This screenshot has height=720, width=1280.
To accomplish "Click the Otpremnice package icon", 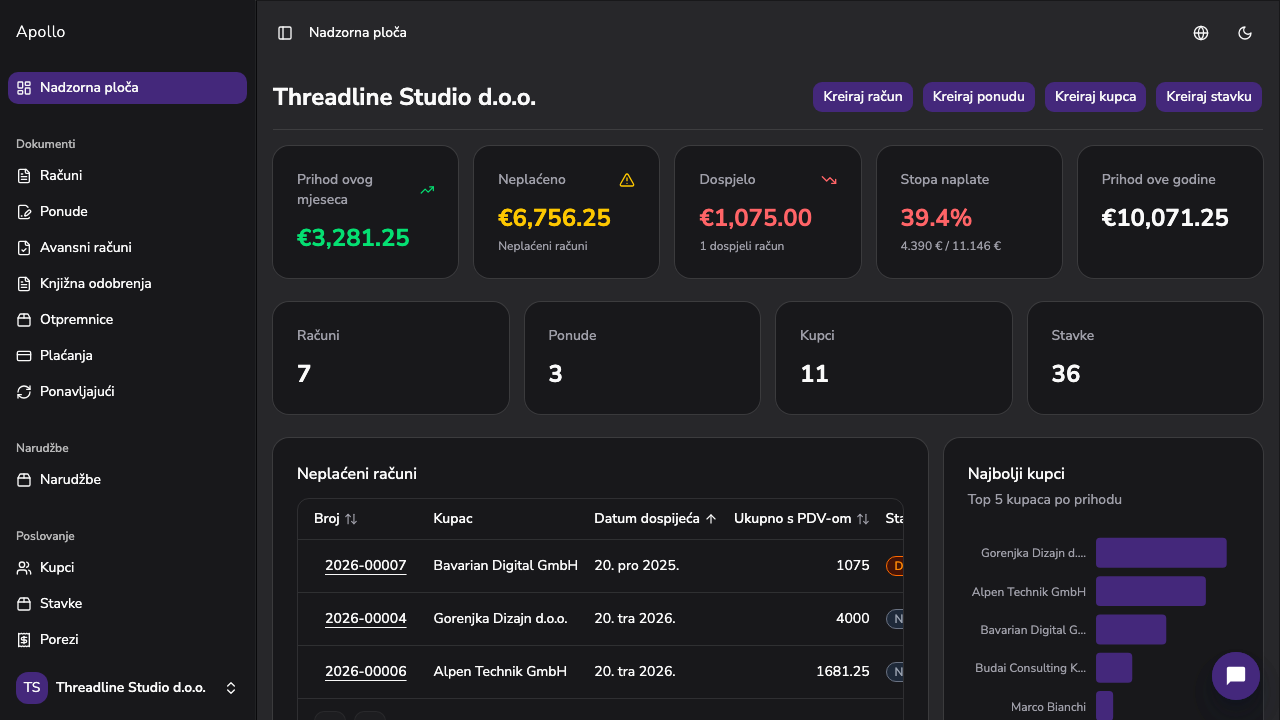I will coord(25,320).
